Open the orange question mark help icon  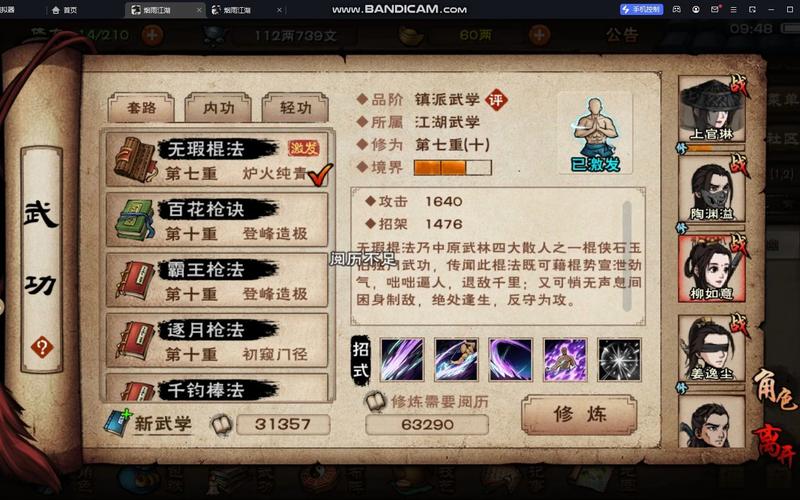(x=42, y=347)
